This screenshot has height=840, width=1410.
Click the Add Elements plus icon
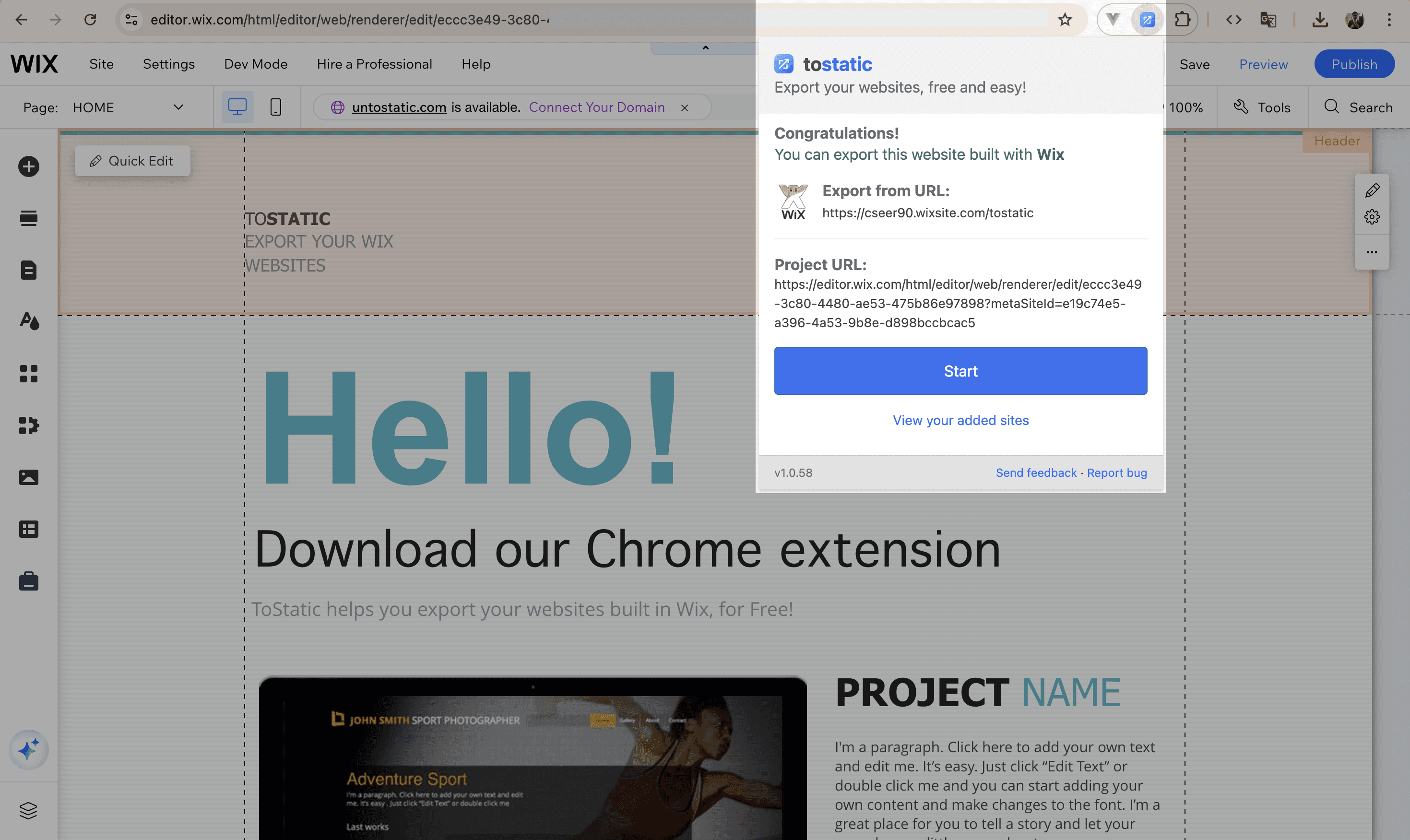(x=28, y=166)
